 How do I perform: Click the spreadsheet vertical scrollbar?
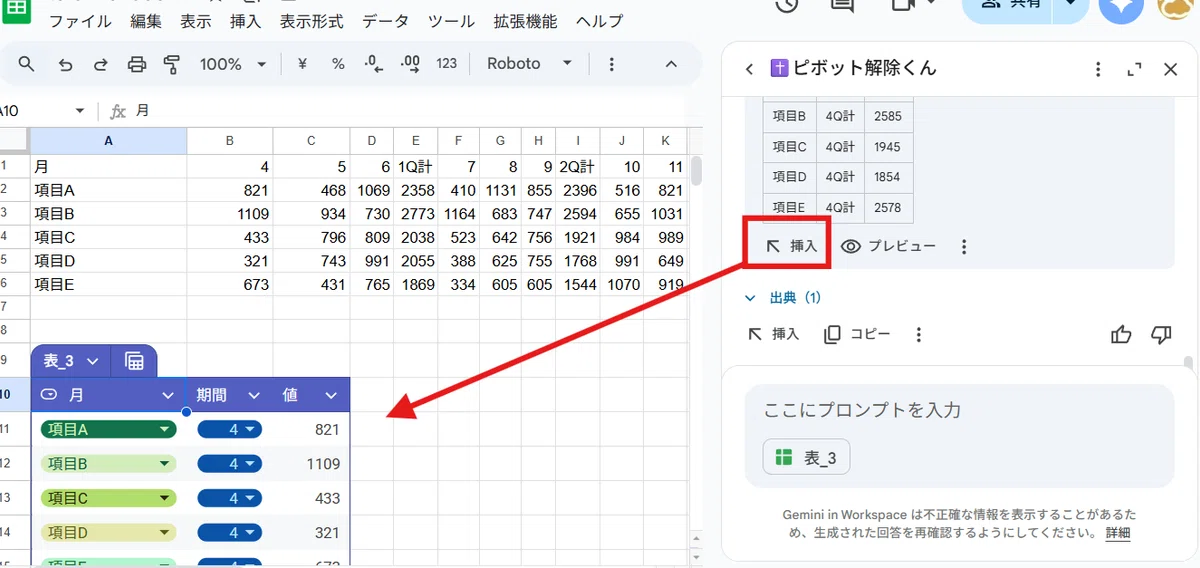point(696,171)
